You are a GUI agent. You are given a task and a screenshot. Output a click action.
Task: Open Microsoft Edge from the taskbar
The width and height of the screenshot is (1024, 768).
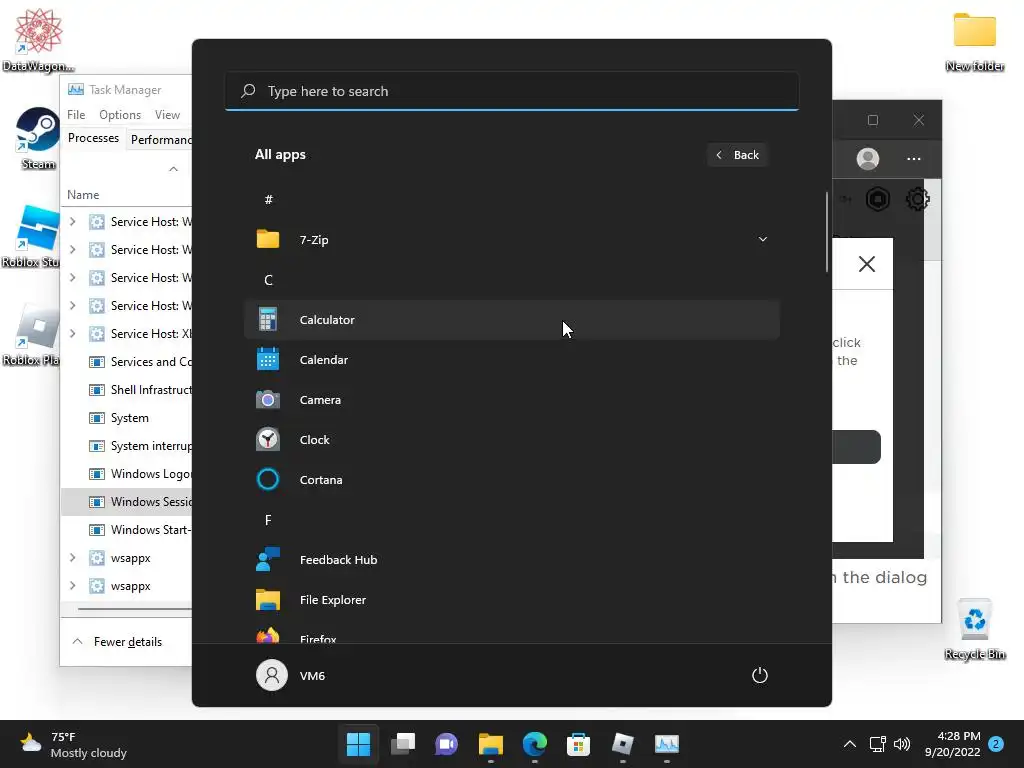[534, 744]
